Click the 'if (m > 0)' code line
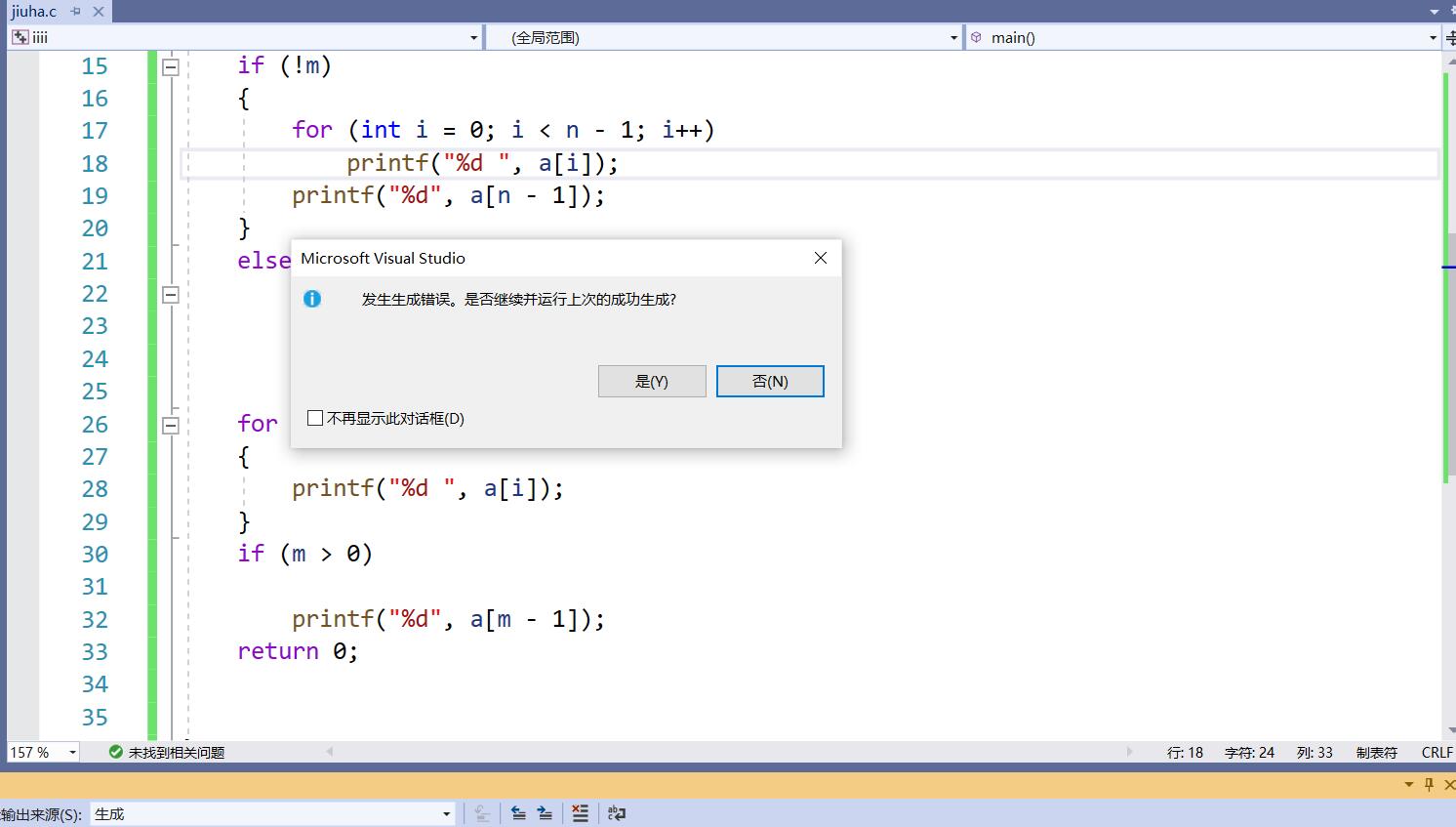The height and width of the screenshot is (827, 1456). (305, 554)
